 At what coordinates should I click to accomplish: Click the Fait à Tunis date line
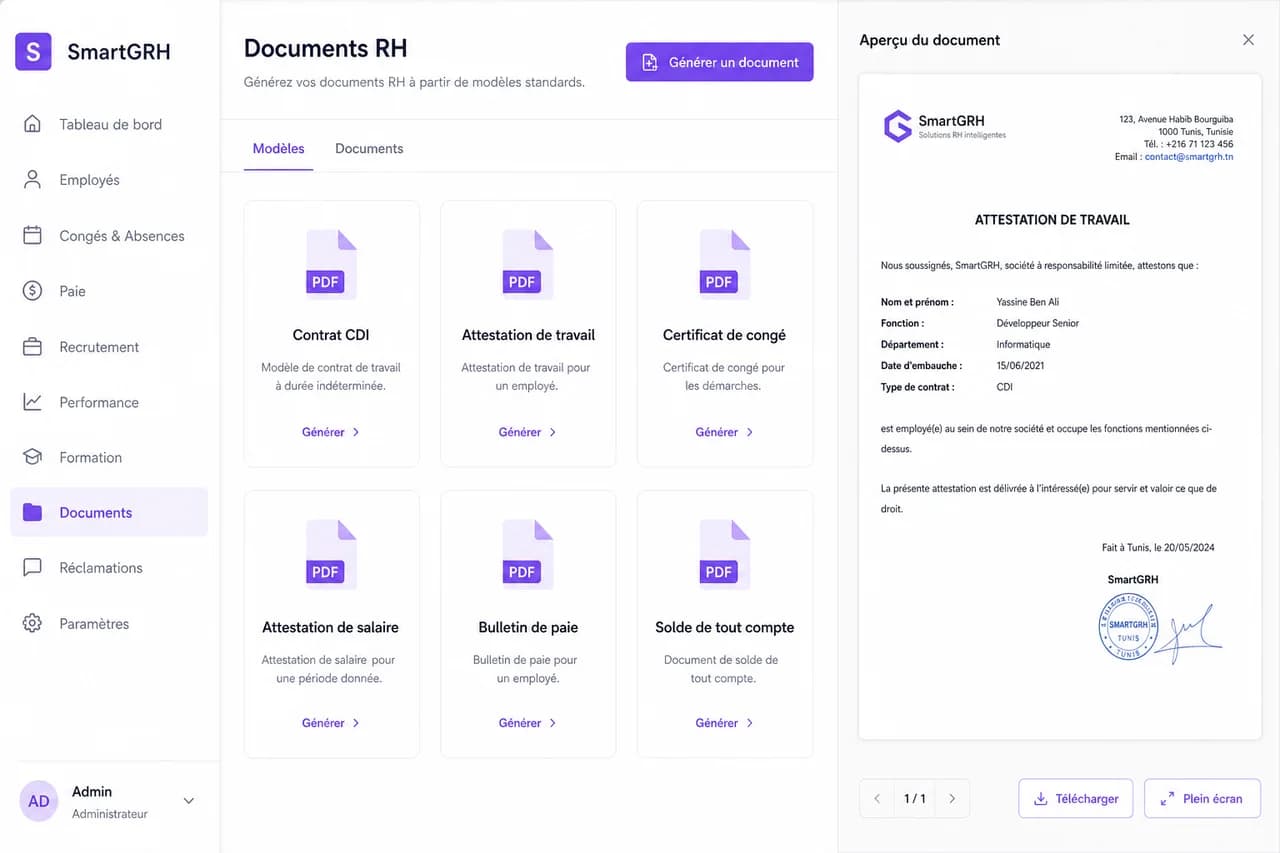[1158, 547]
